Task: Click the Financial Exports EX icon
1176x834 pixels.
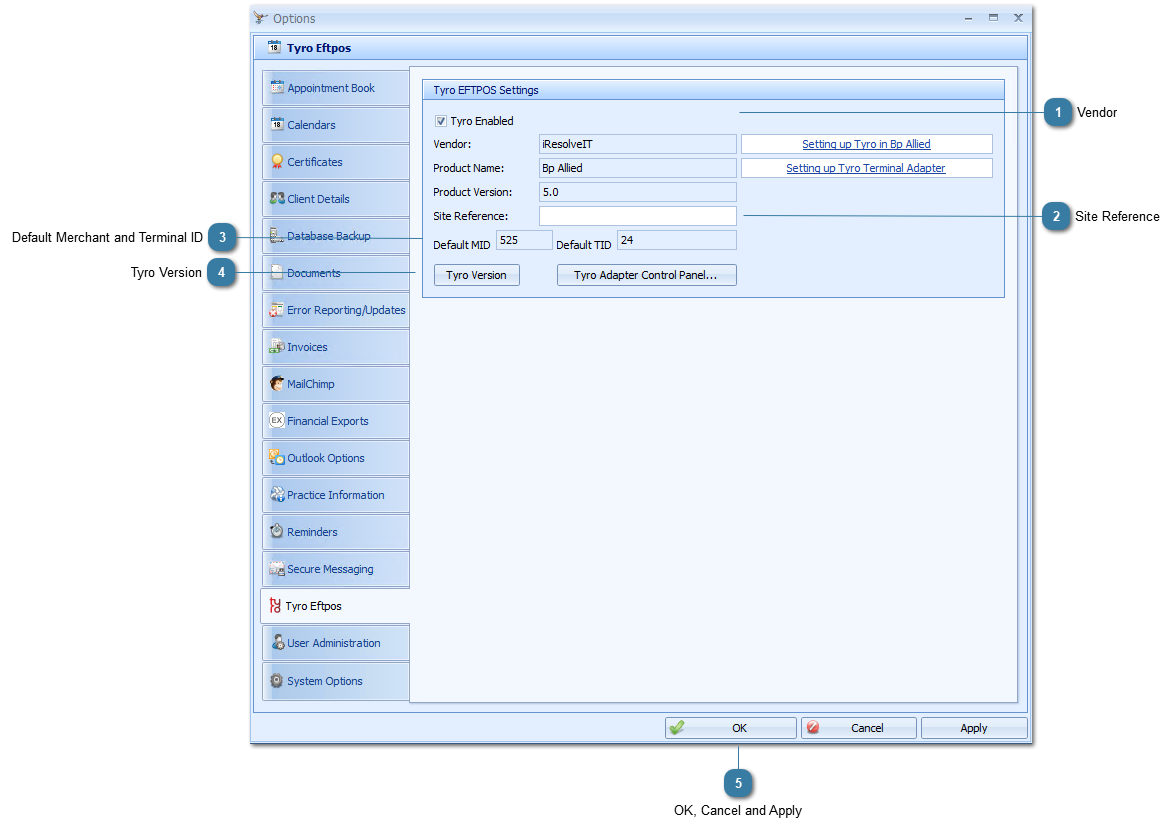Action: [x=277, y=420]
